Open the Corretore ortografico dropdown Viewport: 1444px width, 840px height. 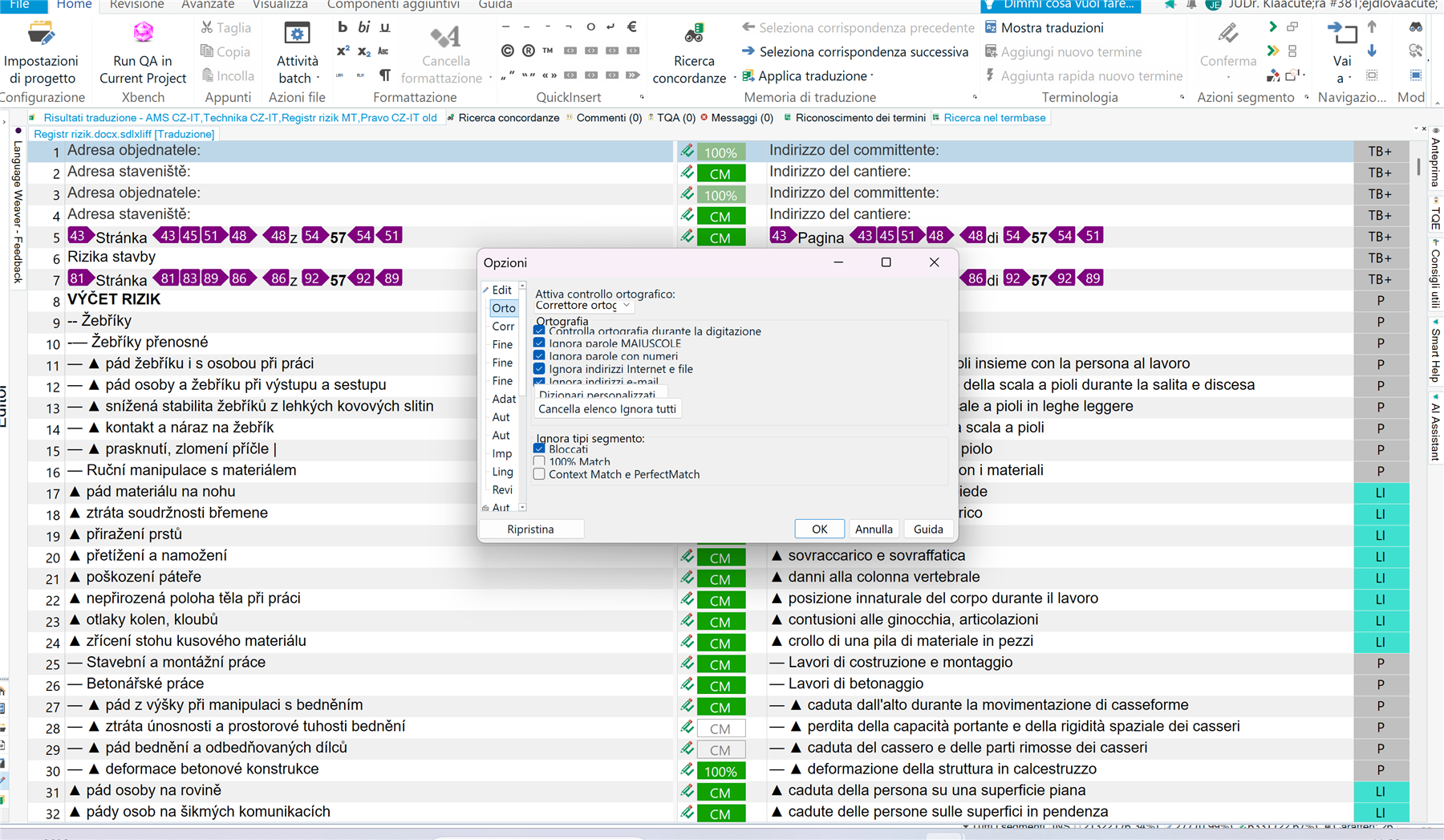point(627,306)
